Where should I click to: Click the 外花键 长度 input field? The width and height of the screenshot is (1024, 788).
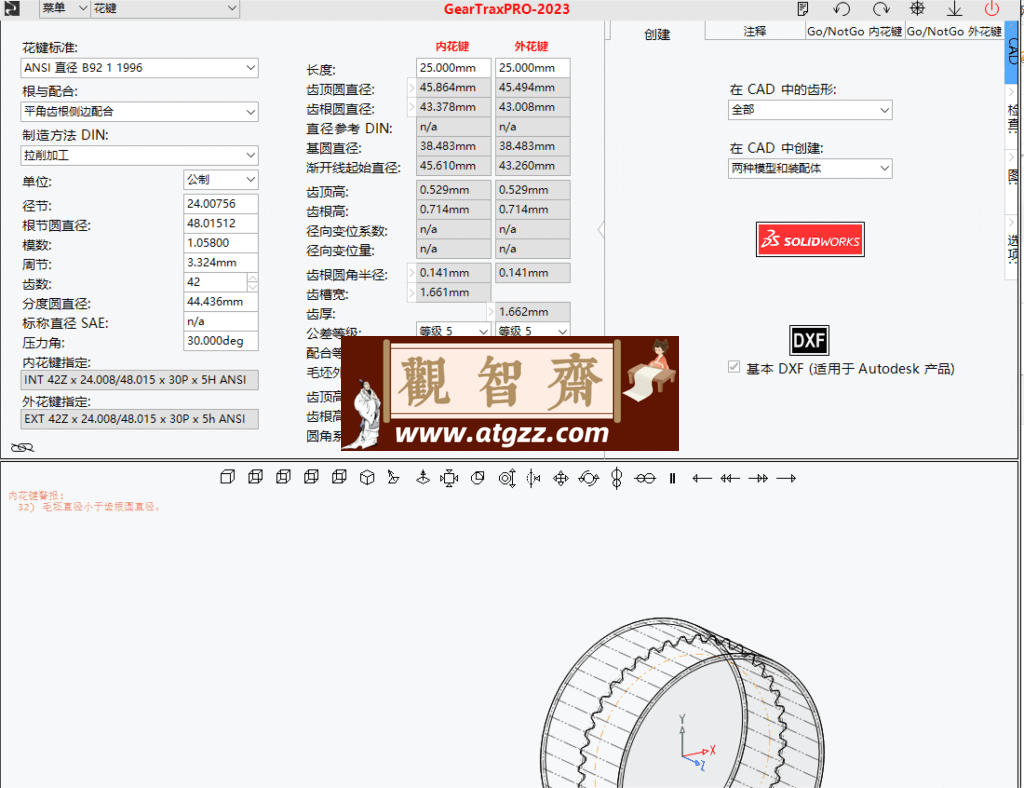[532, 68]
